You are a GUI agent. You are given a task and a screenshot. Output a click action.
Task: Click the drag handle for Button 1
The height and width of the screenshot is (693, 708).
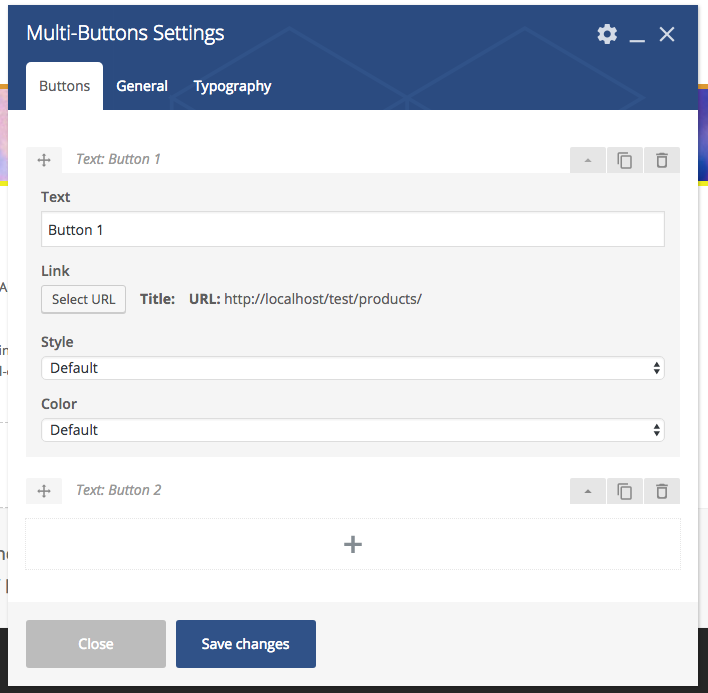pyautogui.click(x=44, y=160)
